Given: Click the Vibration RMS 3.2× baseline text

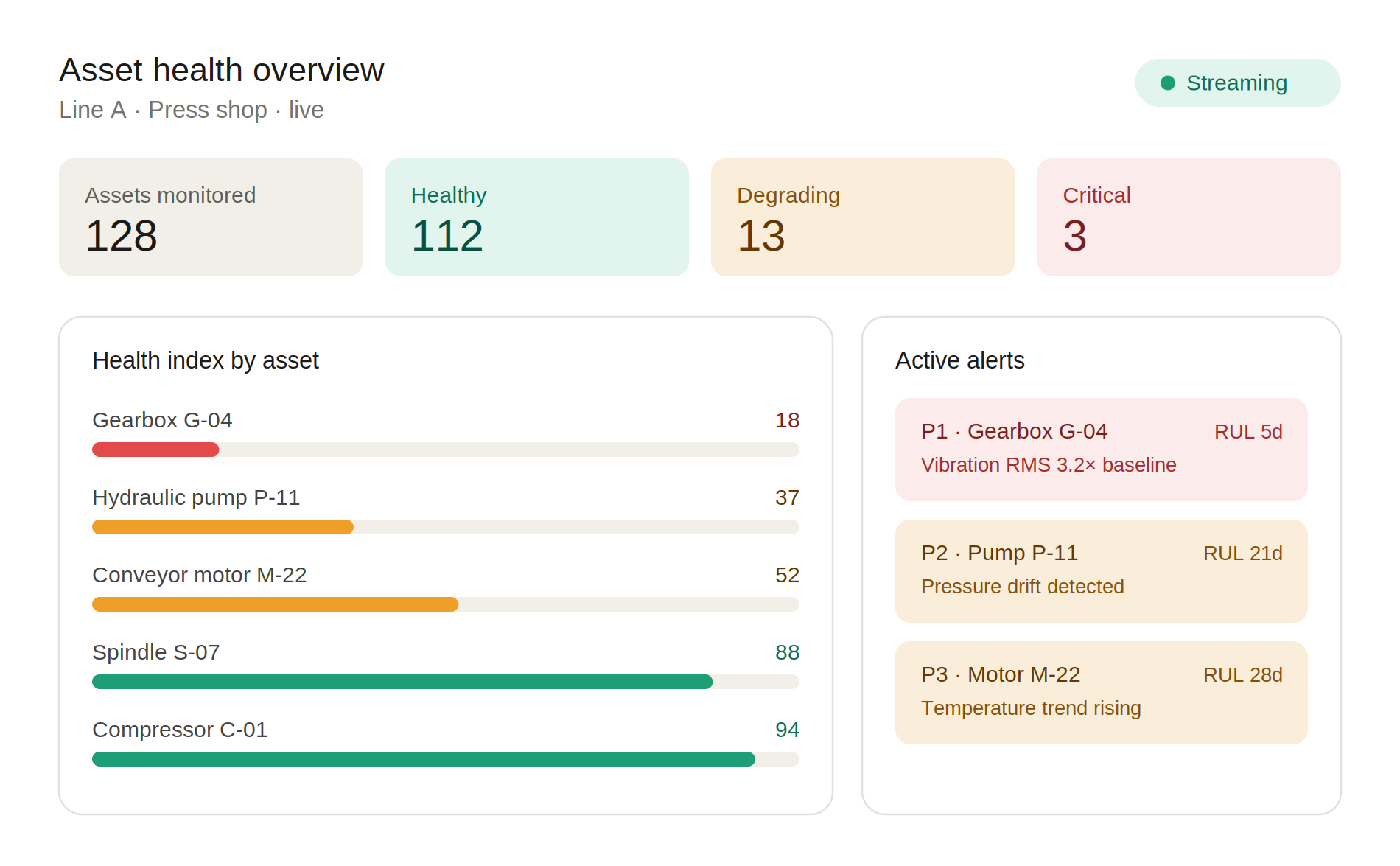Looking at the screenshot, I should tap(1049, 465).
